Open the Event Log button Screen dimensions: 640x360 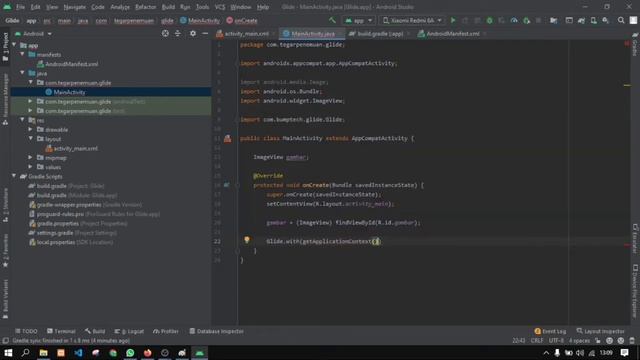[x=550, y=331]
